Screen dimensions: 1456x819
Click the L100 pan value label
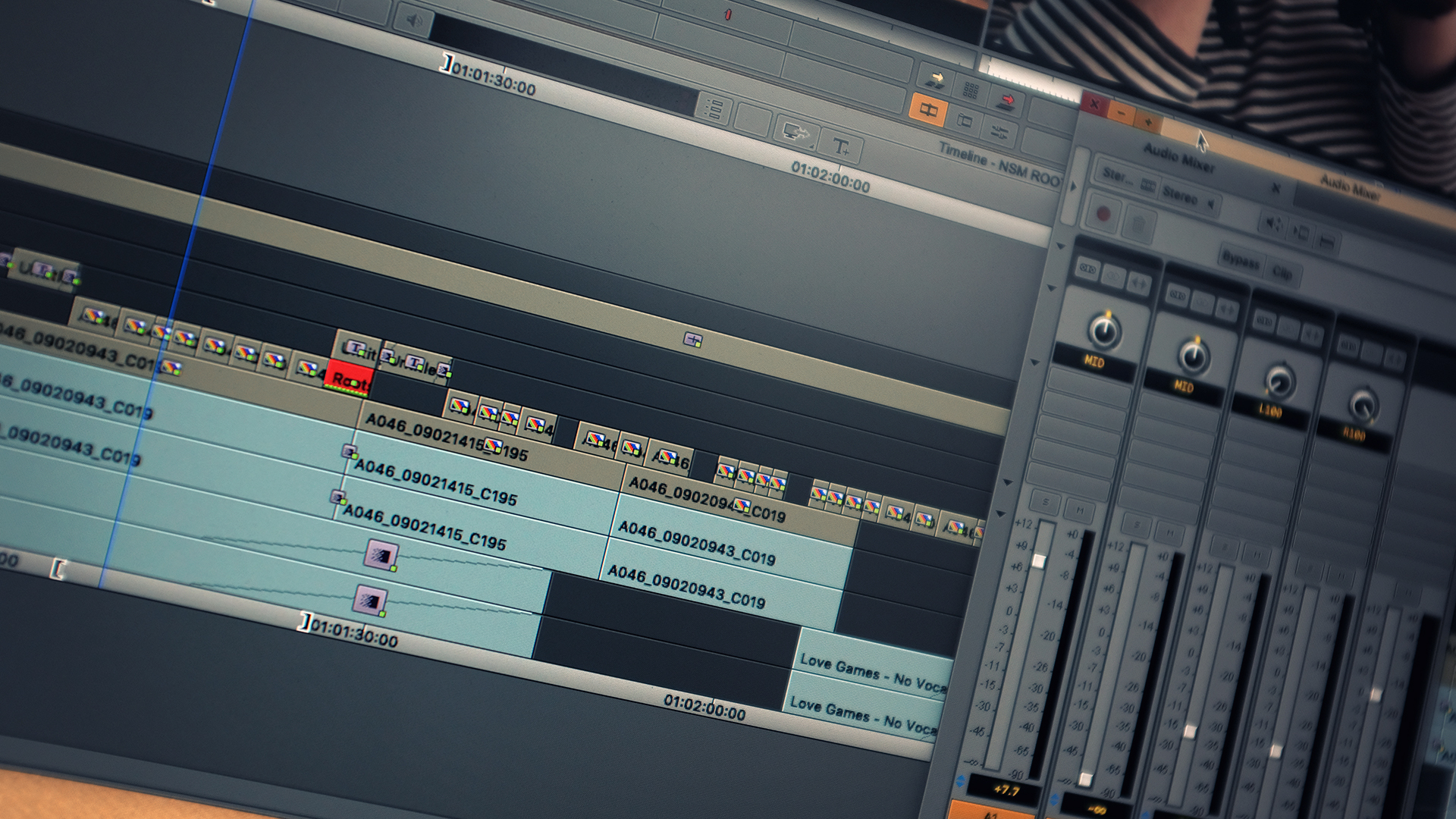click(1269, 411)
